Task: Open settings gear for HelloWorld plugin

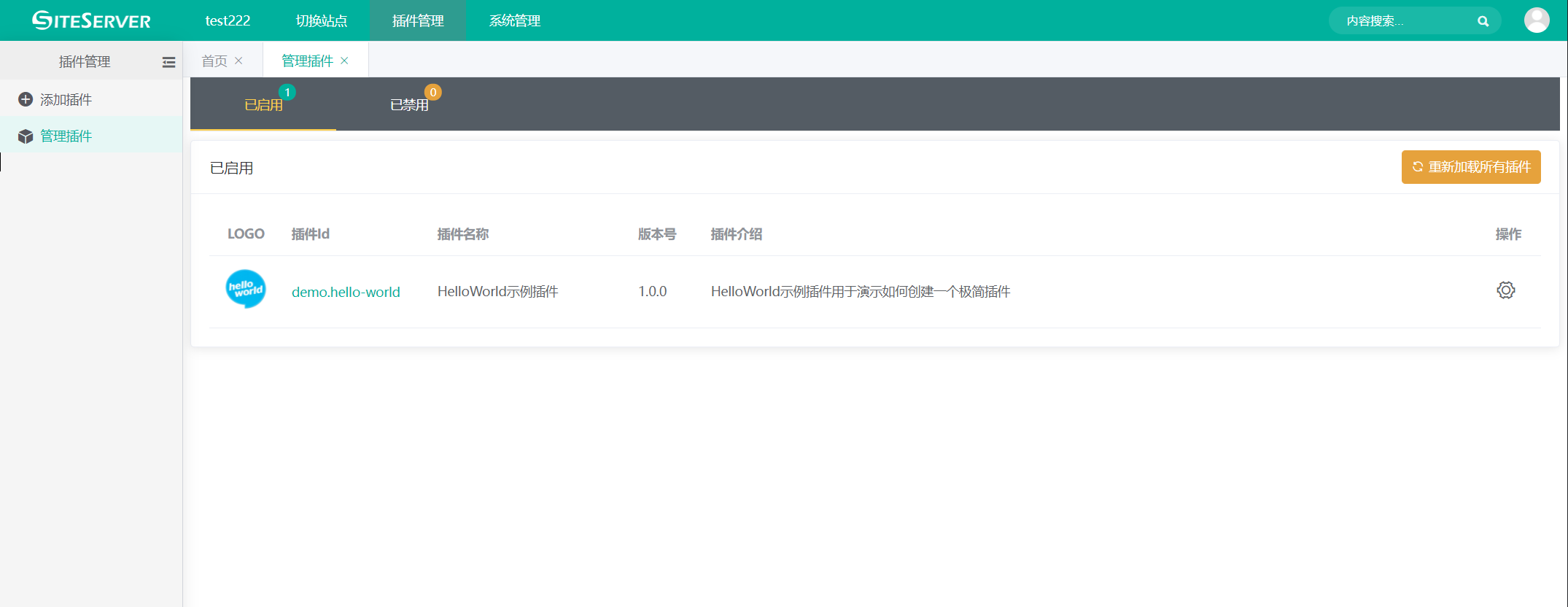Action: coord(1505,290)
